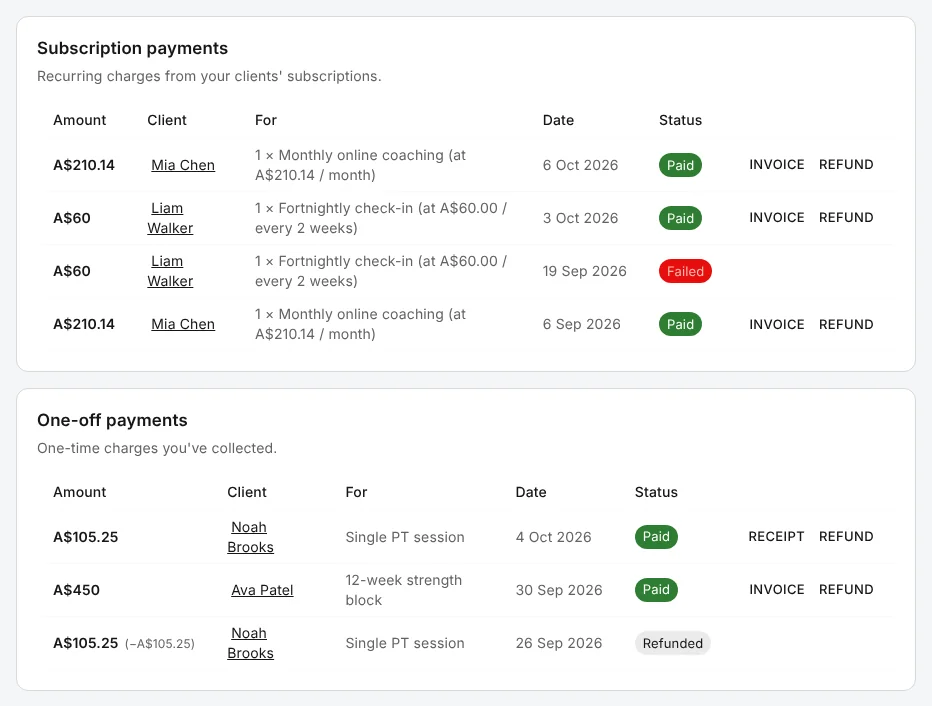Click 'One-time charges you've collected.' text
The image size is (932, 706).
pyautogui.click(x=157, y=448)
